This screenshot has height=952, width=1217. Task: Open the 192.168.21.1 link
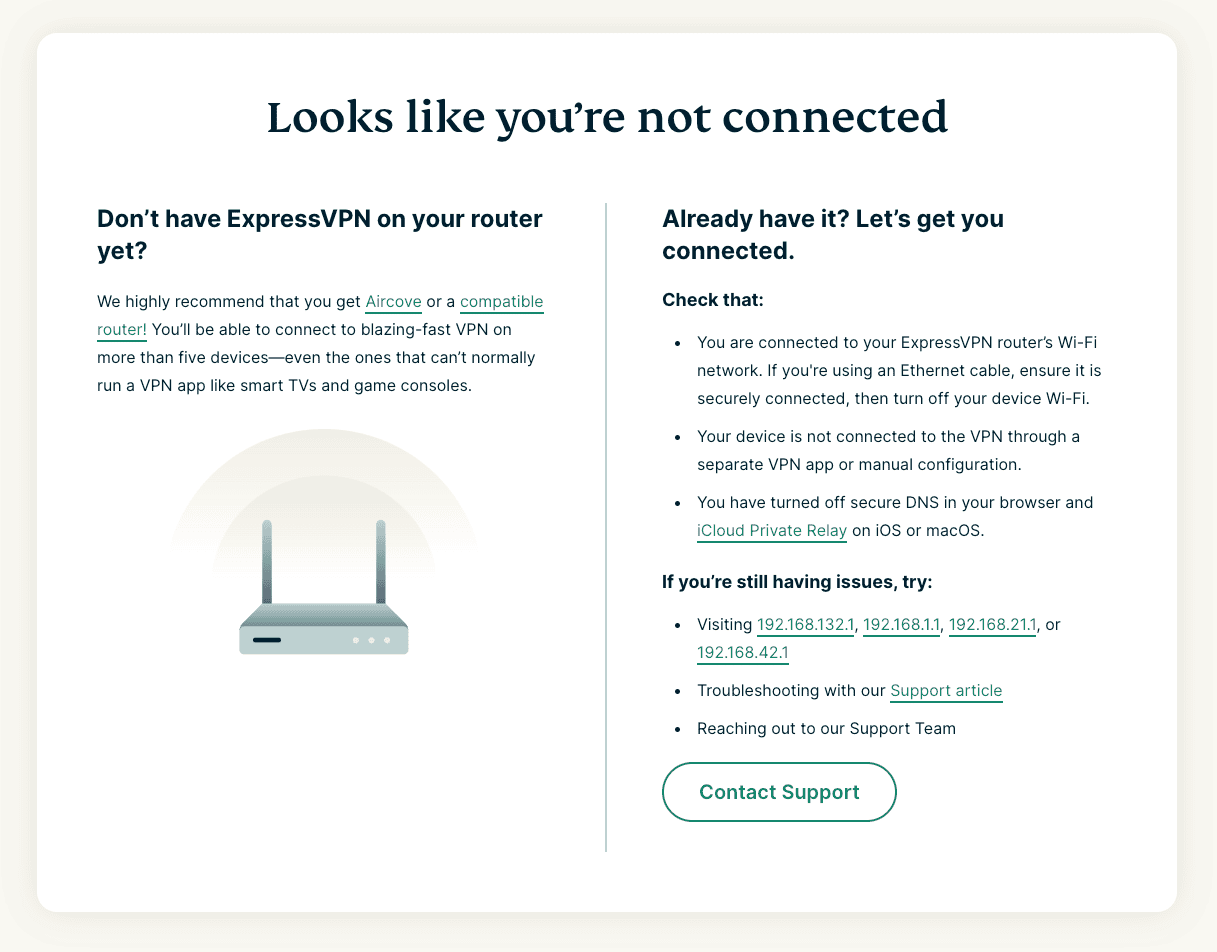click(993, 625)
